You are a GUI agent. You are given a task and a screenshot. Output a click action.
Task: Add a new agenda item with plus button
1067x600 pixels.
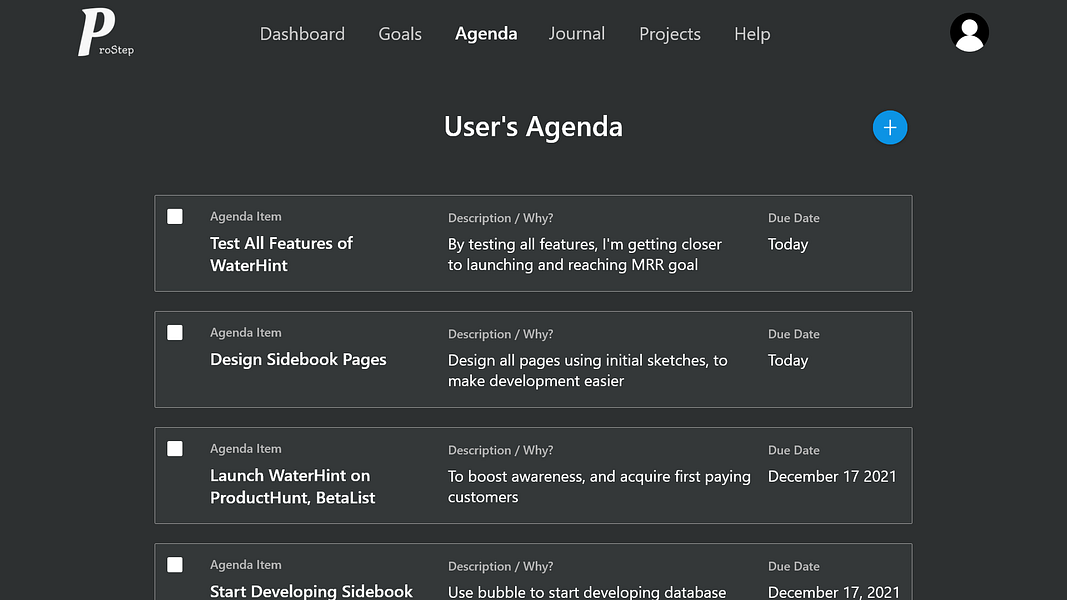coord(889,127)
